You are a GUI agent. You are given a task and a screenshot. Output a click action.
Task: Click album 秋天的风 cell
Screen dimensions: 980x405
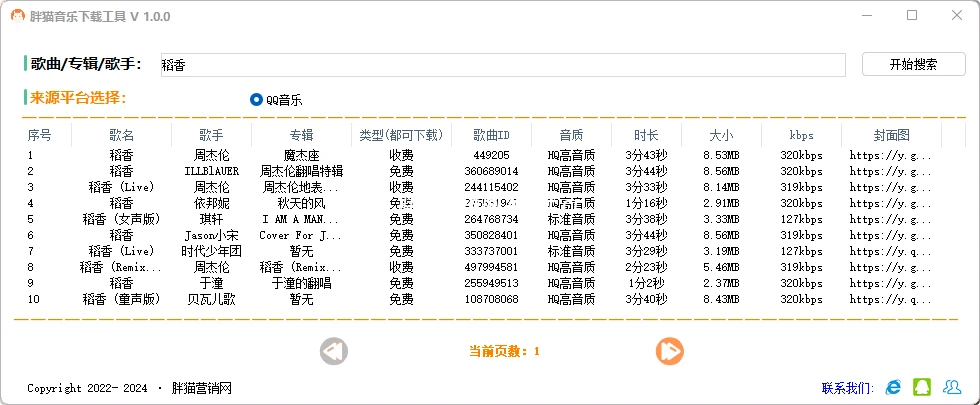click(x=301, y=204)
